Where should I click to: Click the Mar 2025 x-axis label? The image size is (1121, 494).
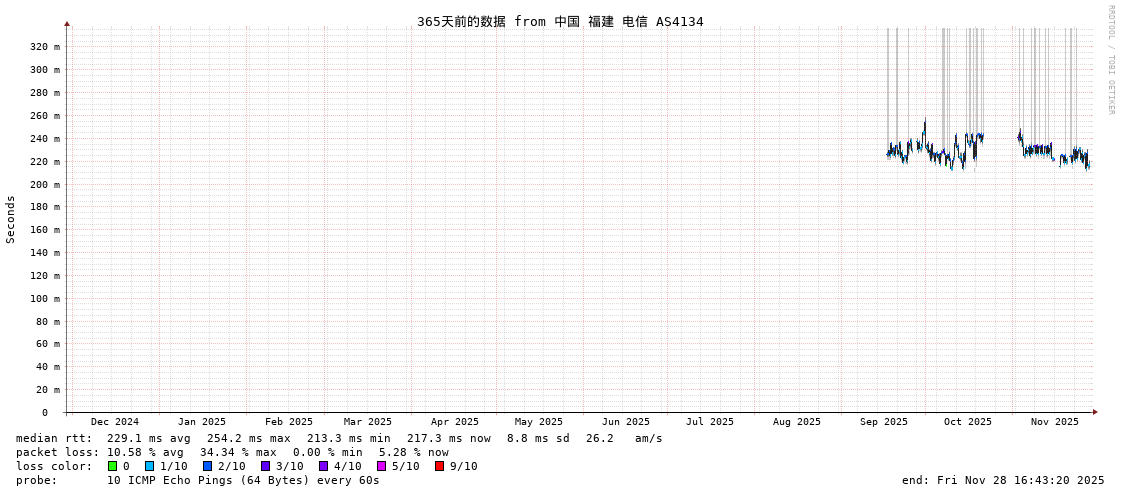pos(367,422)
